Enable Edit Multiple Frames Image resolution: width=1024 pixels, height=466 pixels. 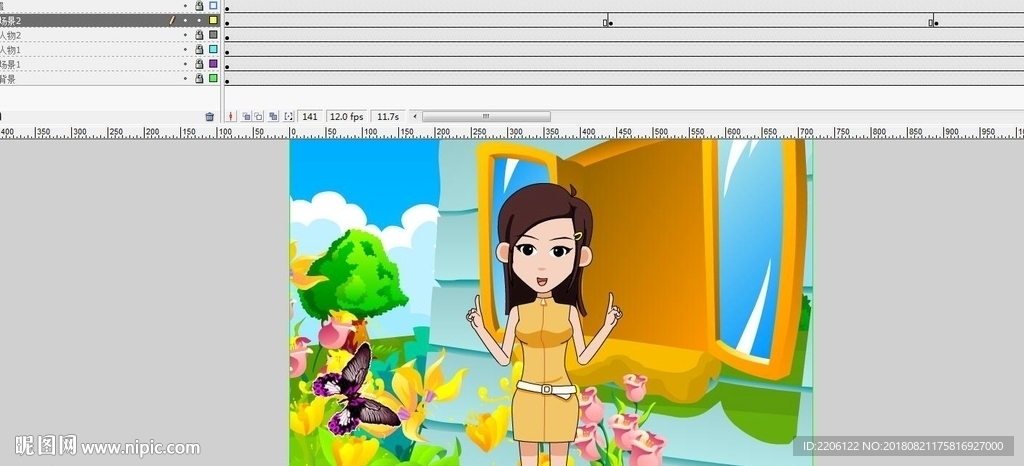(274, 116)
